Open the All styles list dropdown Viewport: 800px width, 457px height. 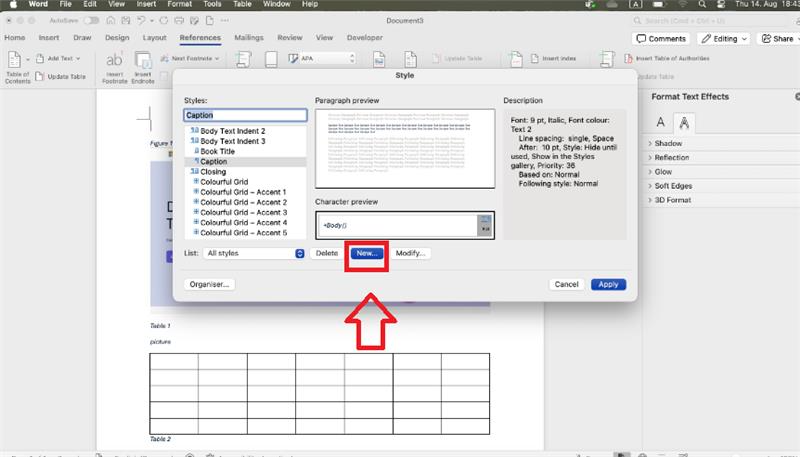point(254,253)
